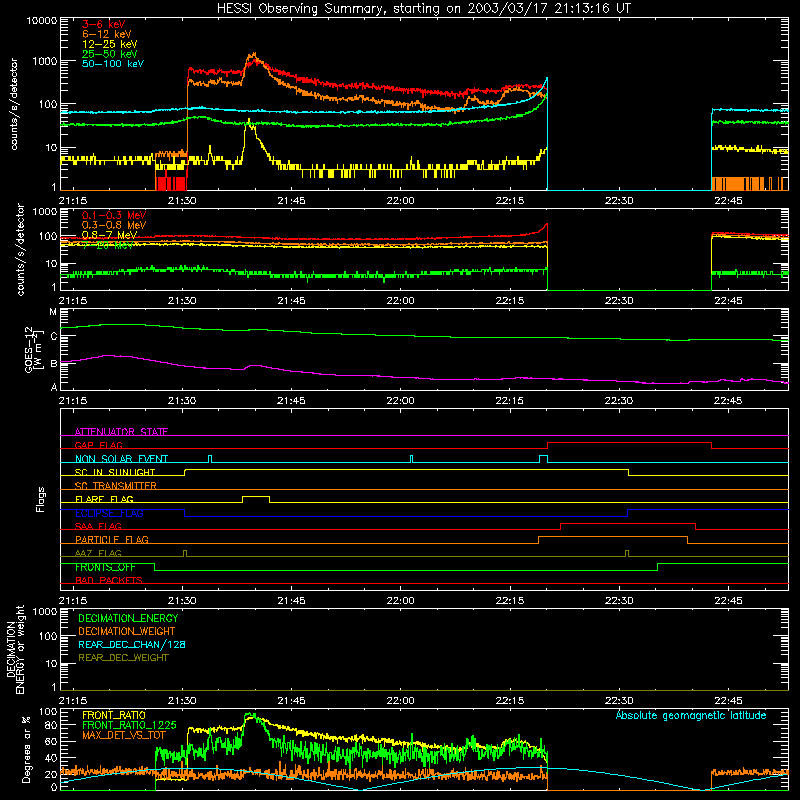Click the REAR_DEC_WEIGHT legend label
This screenshot has width=800, height=800.
tap(123, 658)
